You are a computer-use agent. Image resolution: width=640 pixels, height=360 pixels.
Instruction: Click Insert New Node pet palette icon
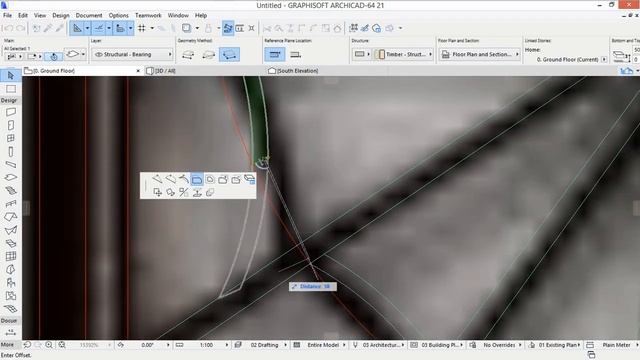coord(158,179)
